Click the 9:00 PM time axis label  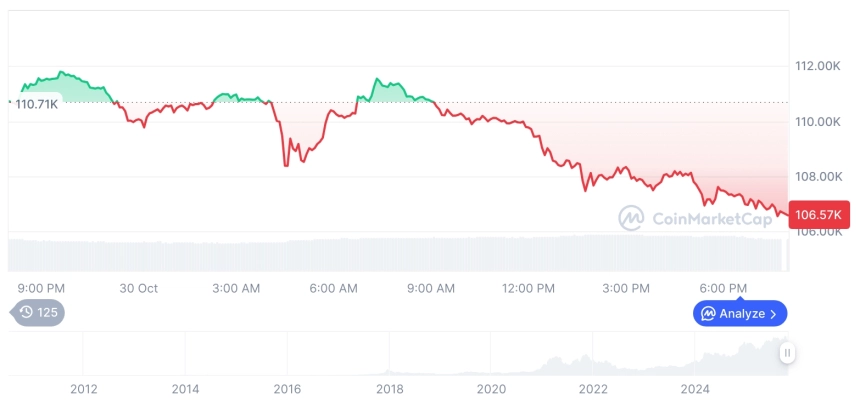pyautogui.click(x=42, y=288)
